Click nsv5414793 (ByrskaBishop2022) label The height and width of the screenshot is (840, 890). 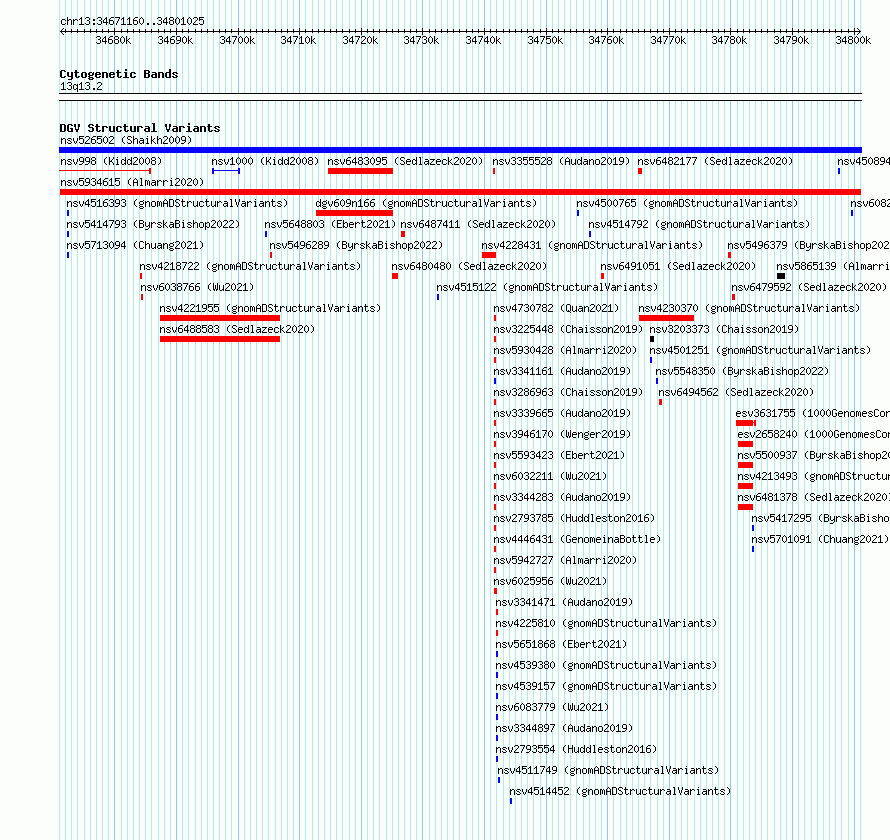pyautogui.click(x=153, y=224)
